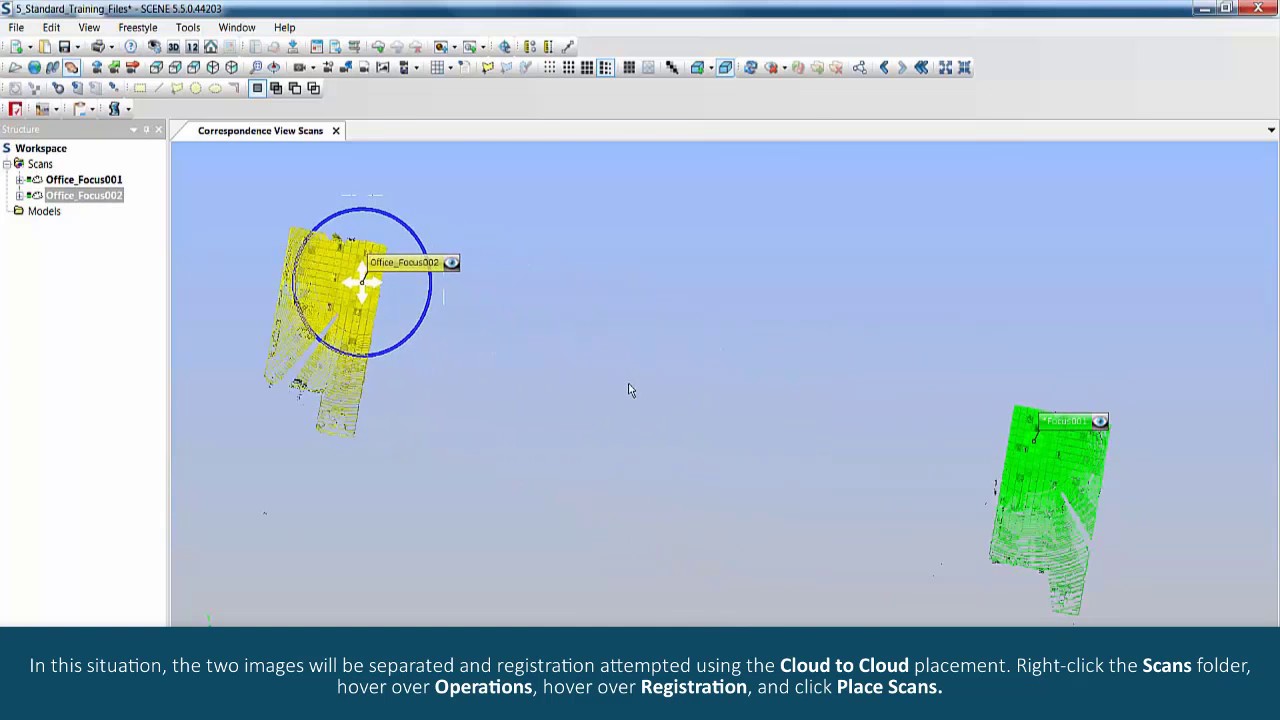Select the pan hand tool icon

tap(72, 67)
